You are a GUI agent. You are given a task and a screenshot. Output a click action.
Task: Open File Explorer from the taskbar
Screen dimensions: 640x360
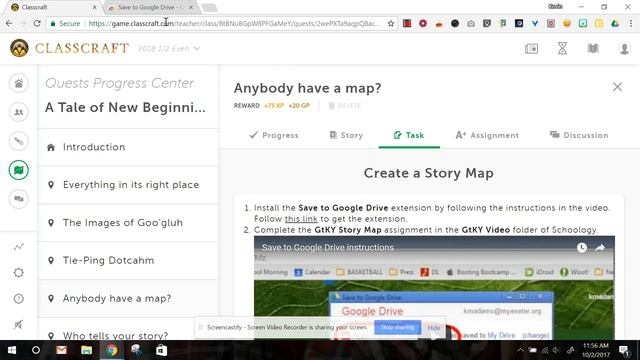[87, 350]
